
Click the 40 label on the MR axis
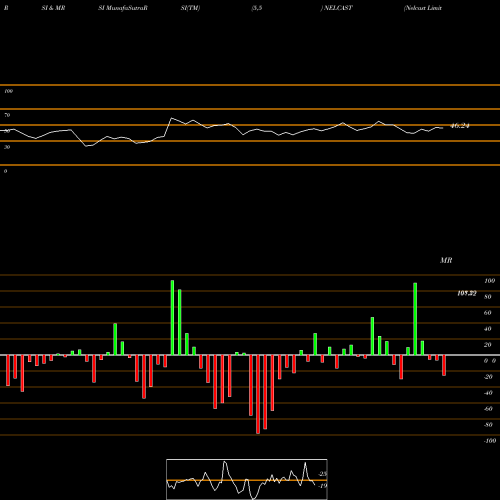[x=488, y=329]
